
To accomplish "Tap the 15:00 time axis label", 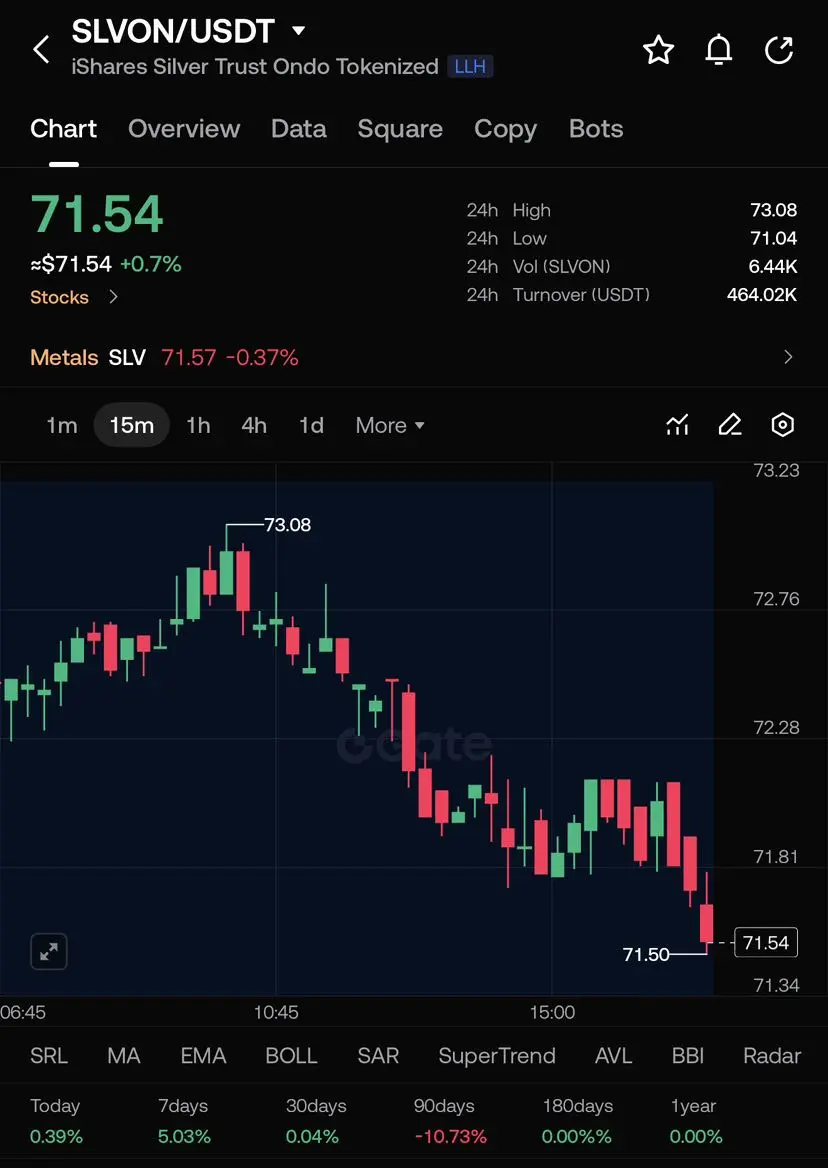I will point(552,1012).
